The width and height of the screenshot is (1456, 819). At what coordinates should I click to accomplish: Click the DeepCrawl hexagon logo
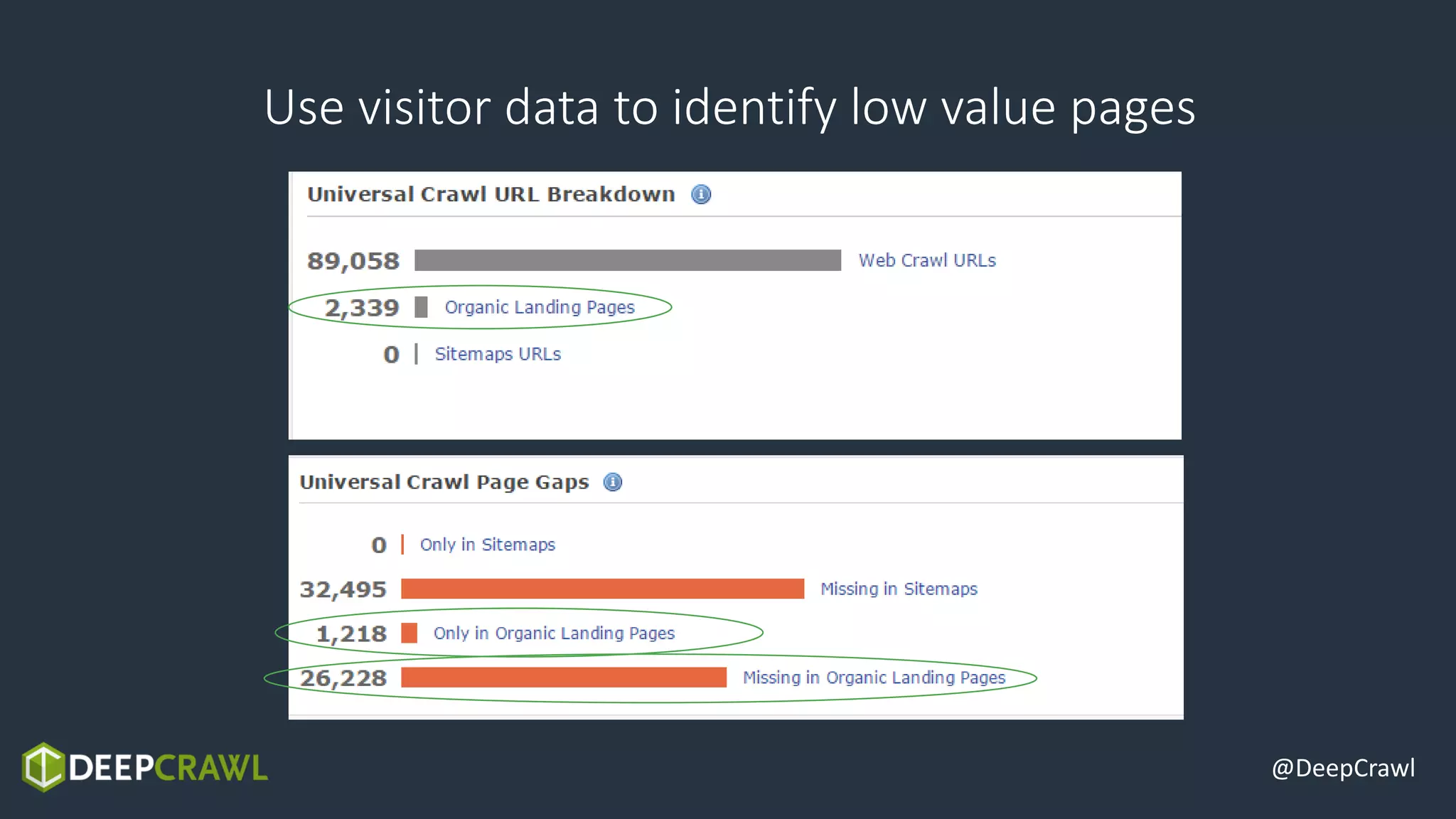[x=43, y=767]
